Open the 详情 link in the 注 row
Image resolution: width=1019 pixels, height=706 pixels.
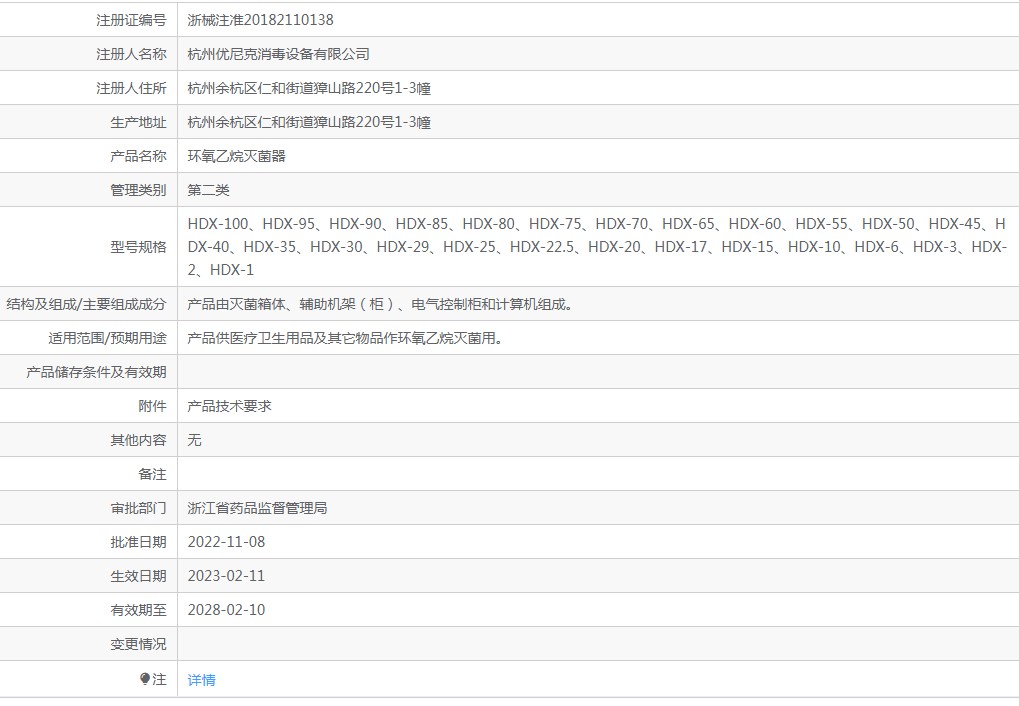(x=201, y=680)
